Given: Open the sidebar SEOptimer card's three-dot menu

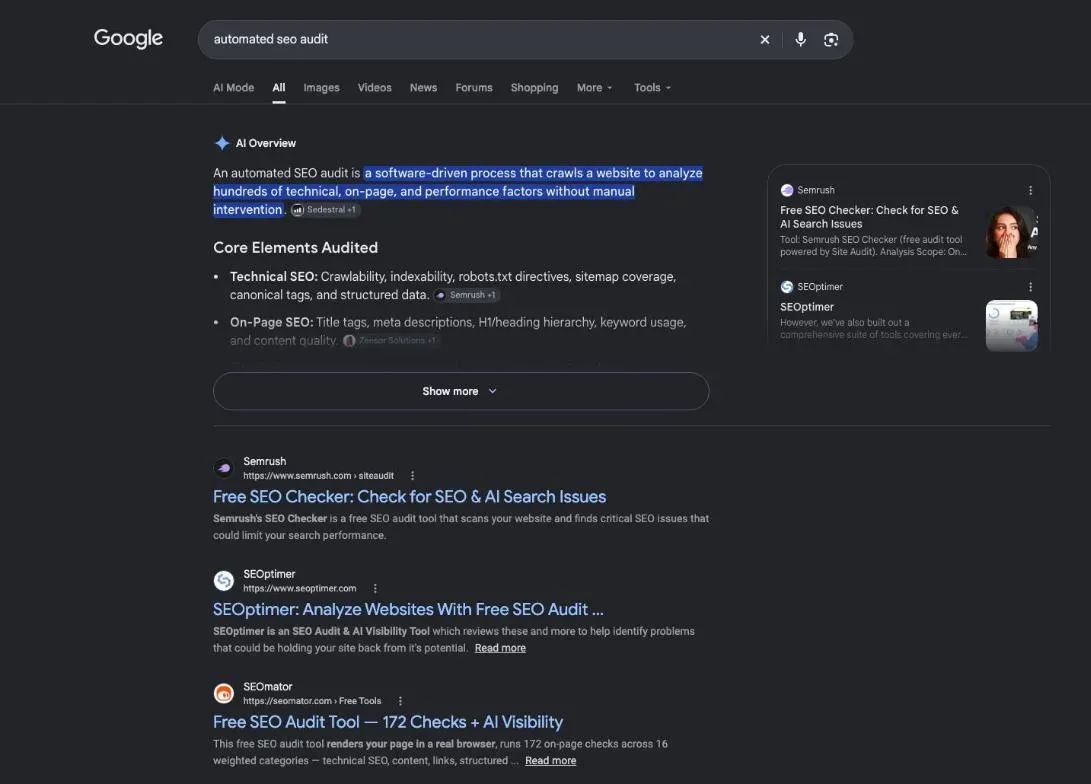Looking at the screenshot, I should [x=1030, y=287].
